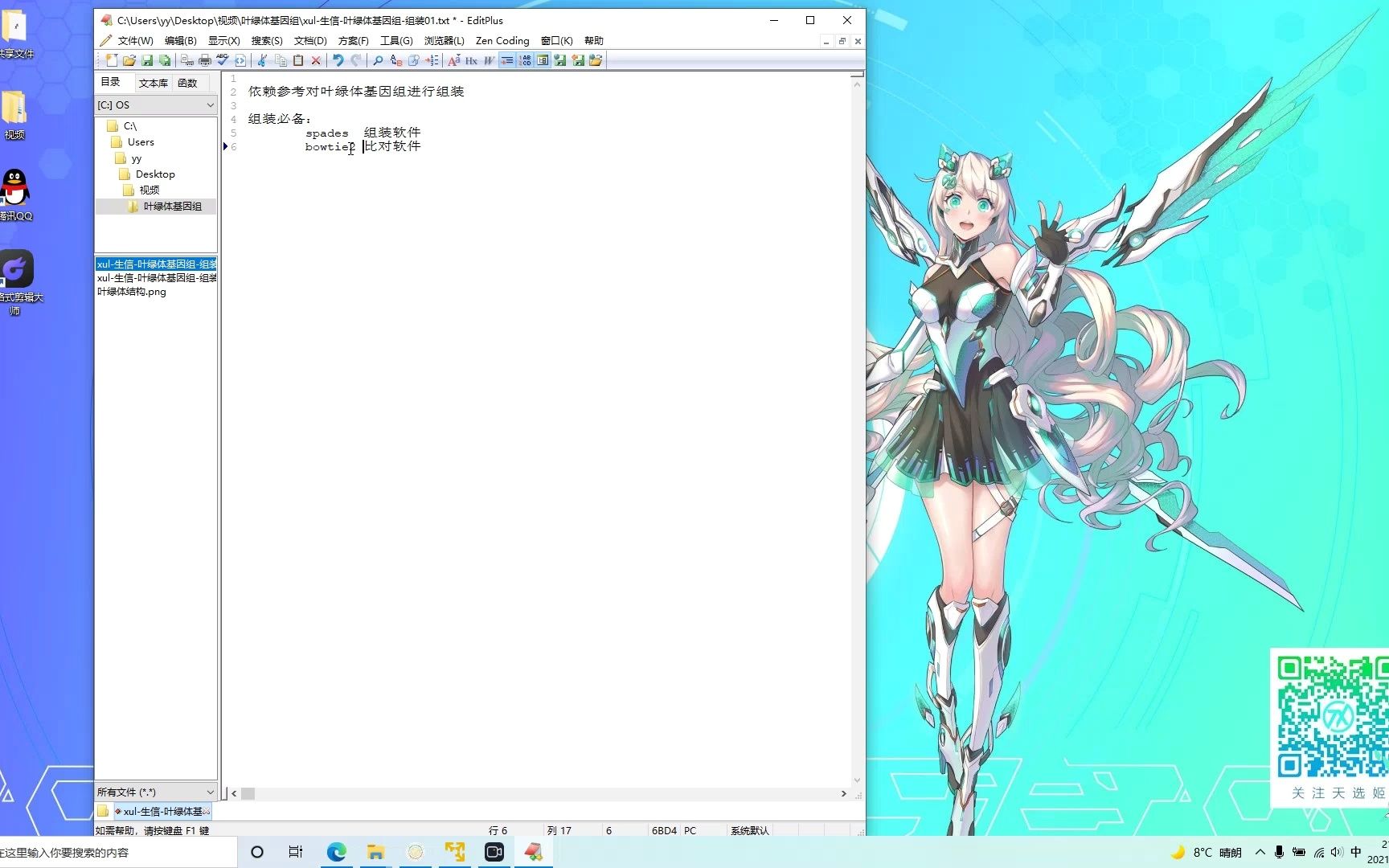The image size is (1389, 868).
Task: Click the vertical scrollbar down arrow
Action: [857, 780]
